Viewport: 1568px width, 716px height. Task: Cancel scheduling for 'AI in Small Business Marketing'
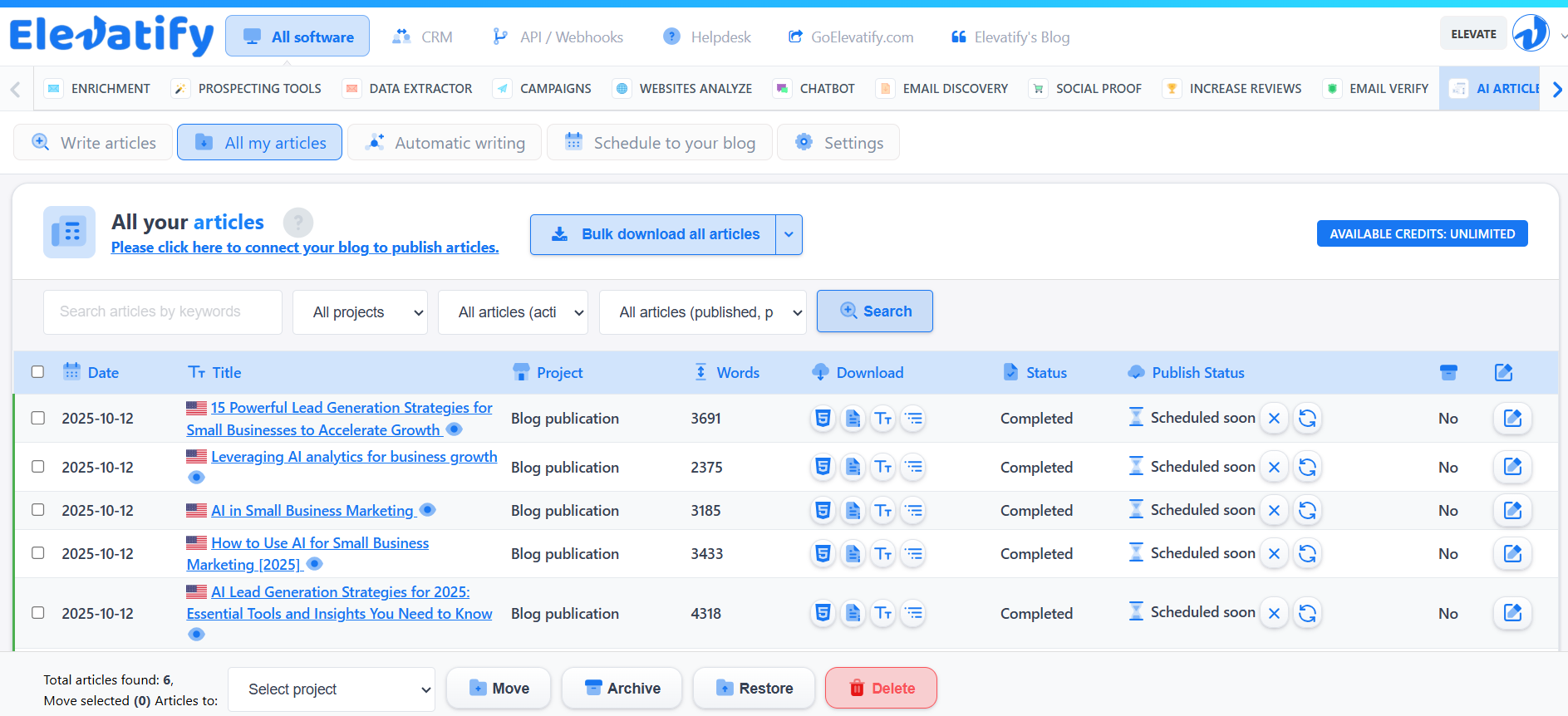[x=1274, y=511]
